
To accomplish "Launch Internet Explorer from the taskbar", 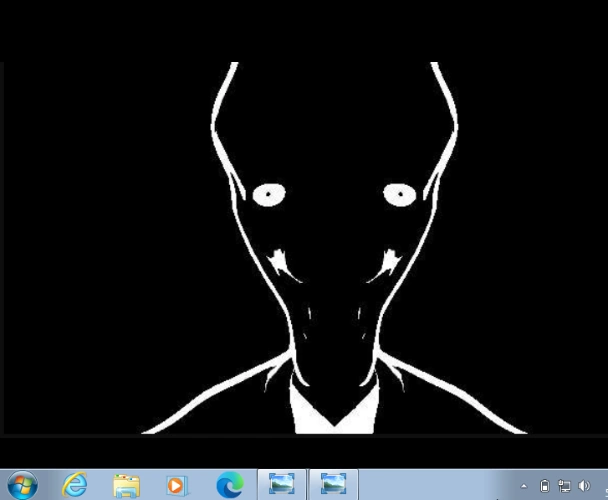I will click(74, 484).
